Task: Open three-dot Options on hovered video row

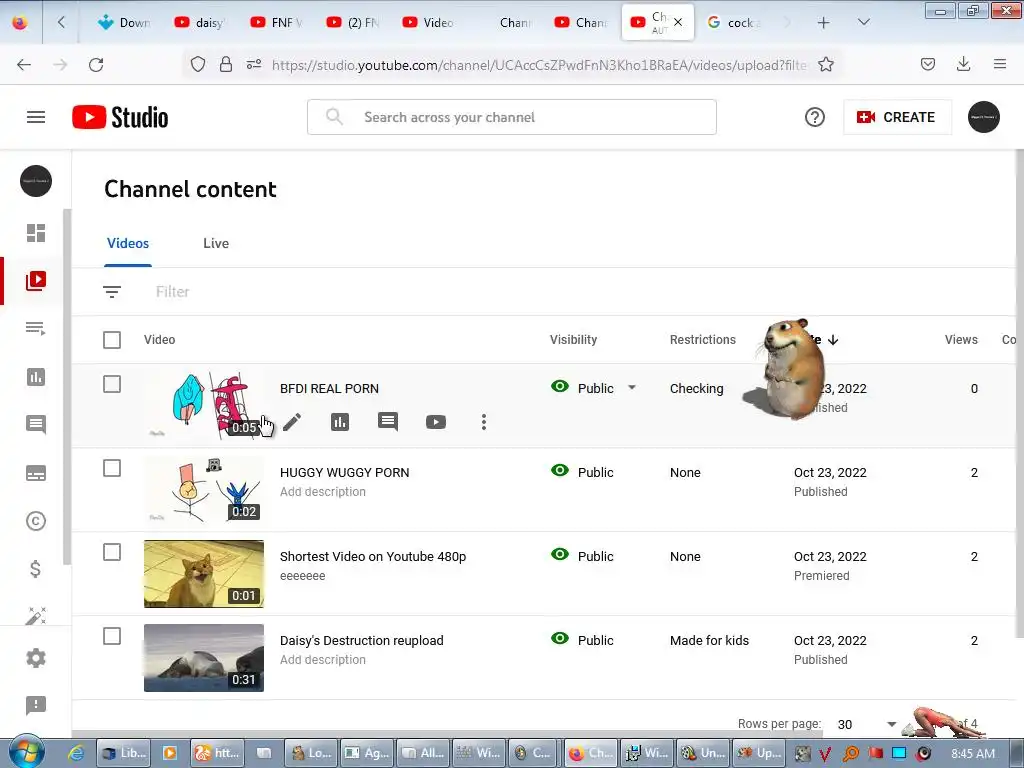Action: [484, 422]
